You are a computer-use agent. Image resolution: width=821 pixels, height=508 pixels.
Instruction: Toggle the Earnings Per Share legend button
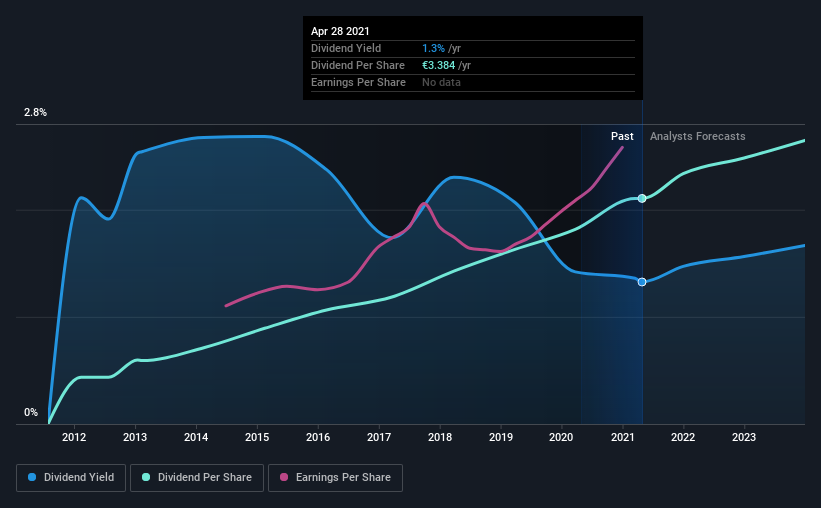pos(335,478)
